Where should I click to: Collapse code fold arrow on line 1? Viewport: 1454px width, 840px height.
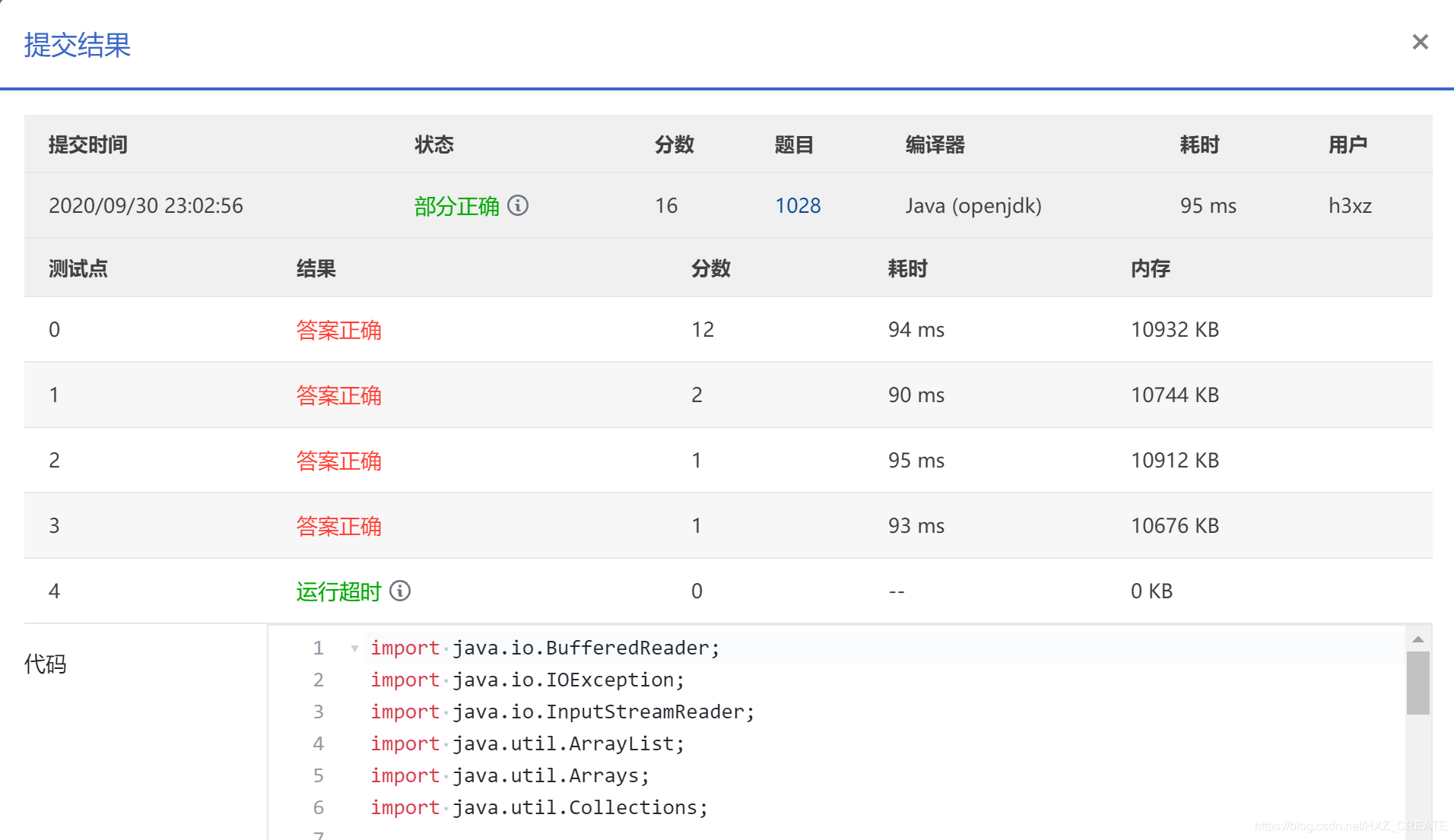coord(354,648)
